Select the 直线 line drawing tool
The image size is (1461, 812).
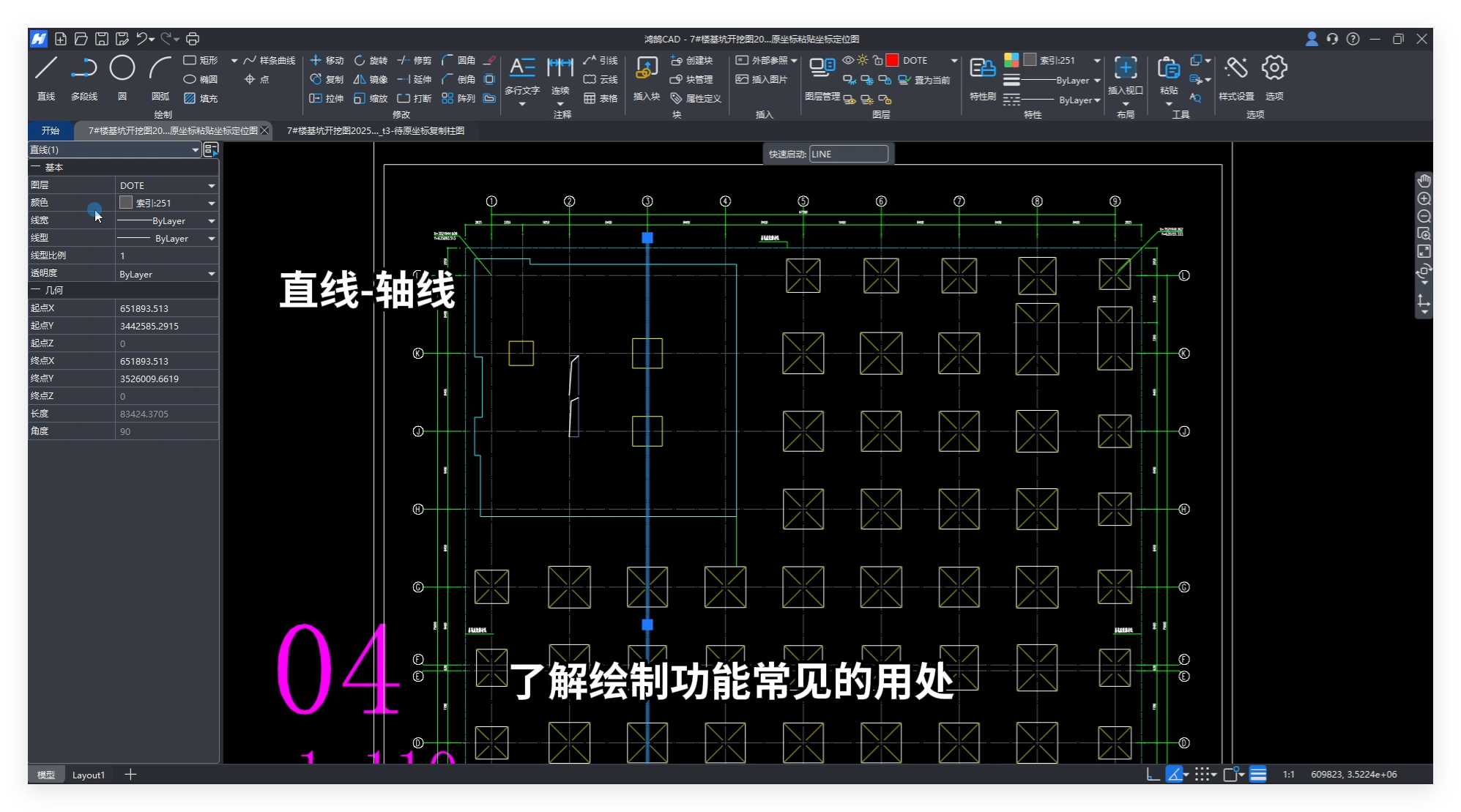pos(46,69)
